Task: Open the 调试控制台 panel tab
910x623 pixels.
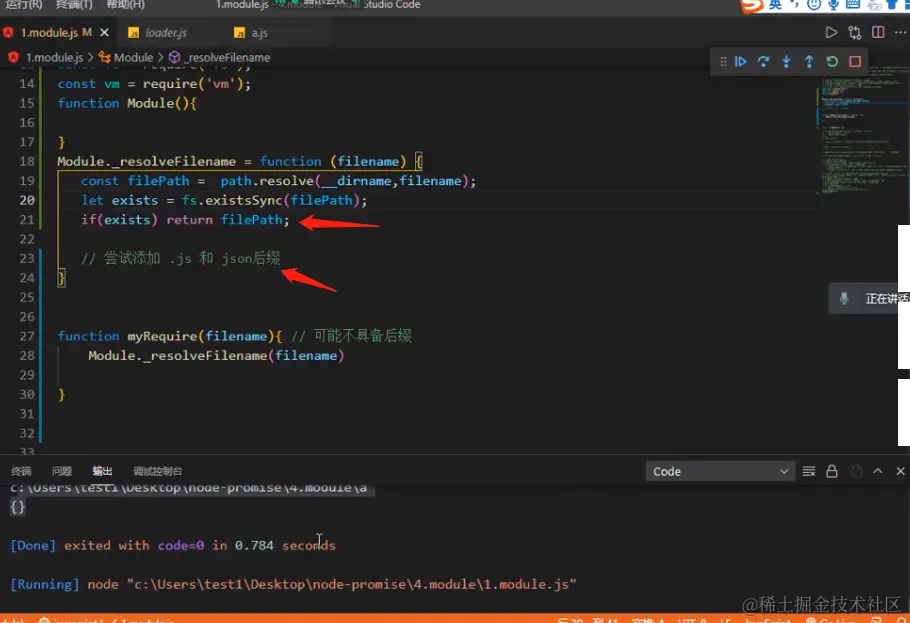Action: coord(157,471)
